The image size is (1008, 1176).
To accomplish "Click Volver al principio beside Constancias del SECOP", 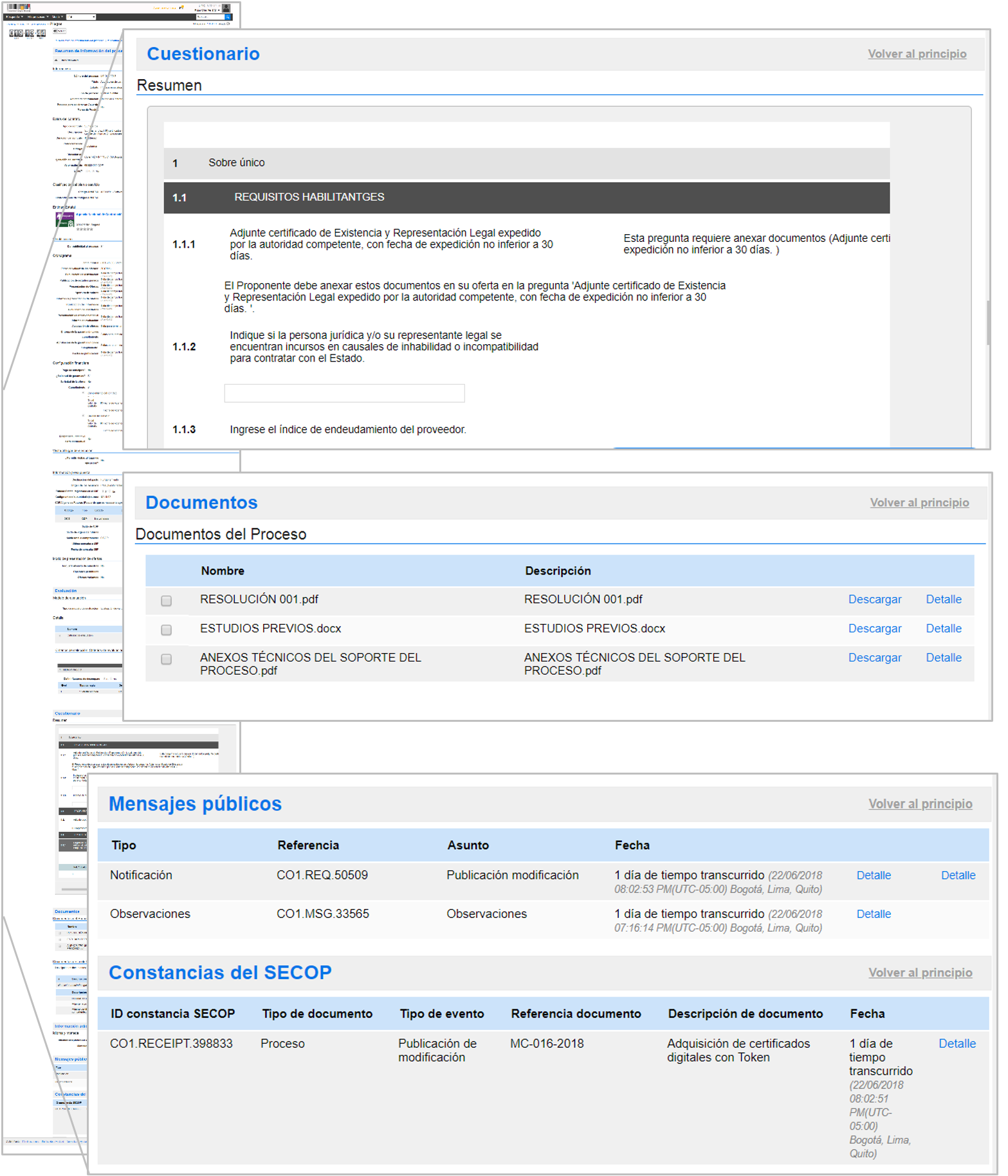I will 920,973.
